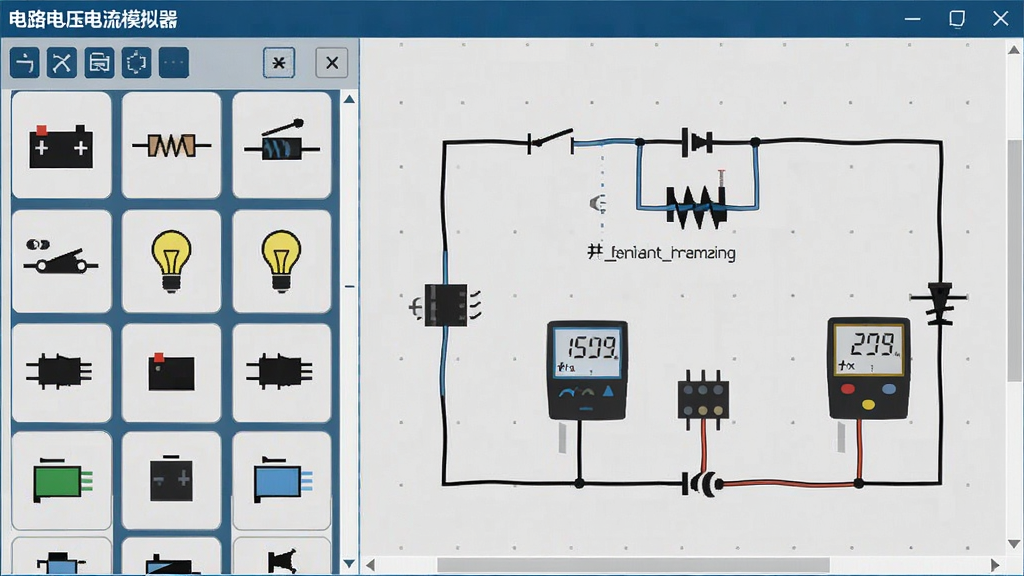This screenshot has height=576, width=1024.
Task: Toggle the open switch on the circuit's top wire
Action: [551, 140]
